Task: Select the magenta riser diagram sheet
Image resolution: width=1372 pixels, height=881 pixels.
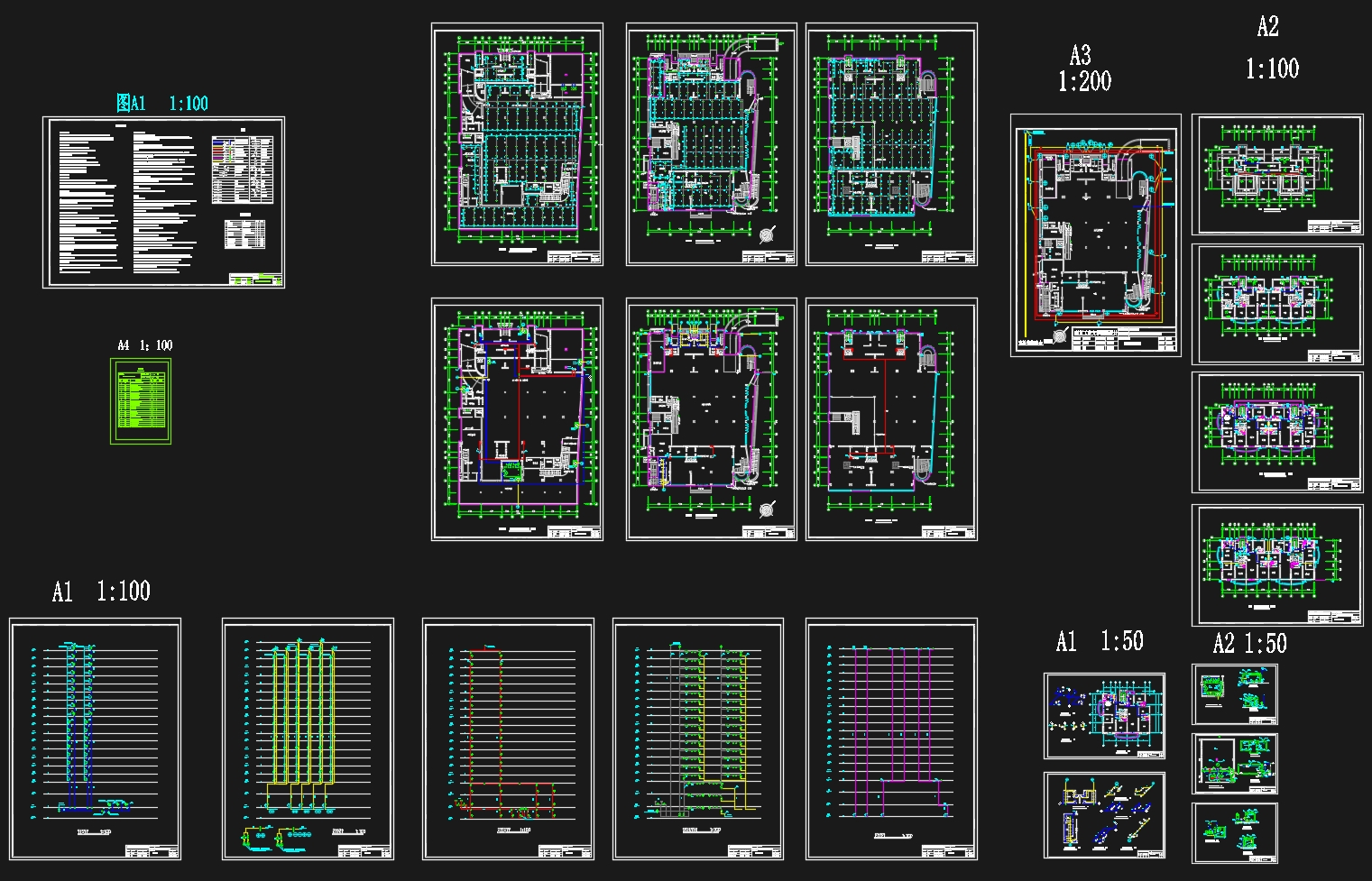Action: point(891,739)
